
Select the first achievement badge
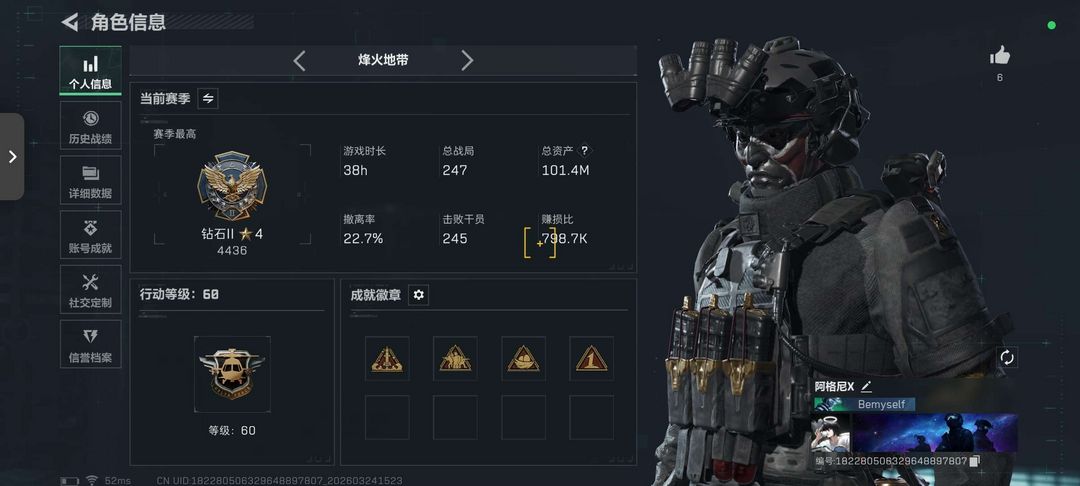pyautogui.click(x=387, y=358)
